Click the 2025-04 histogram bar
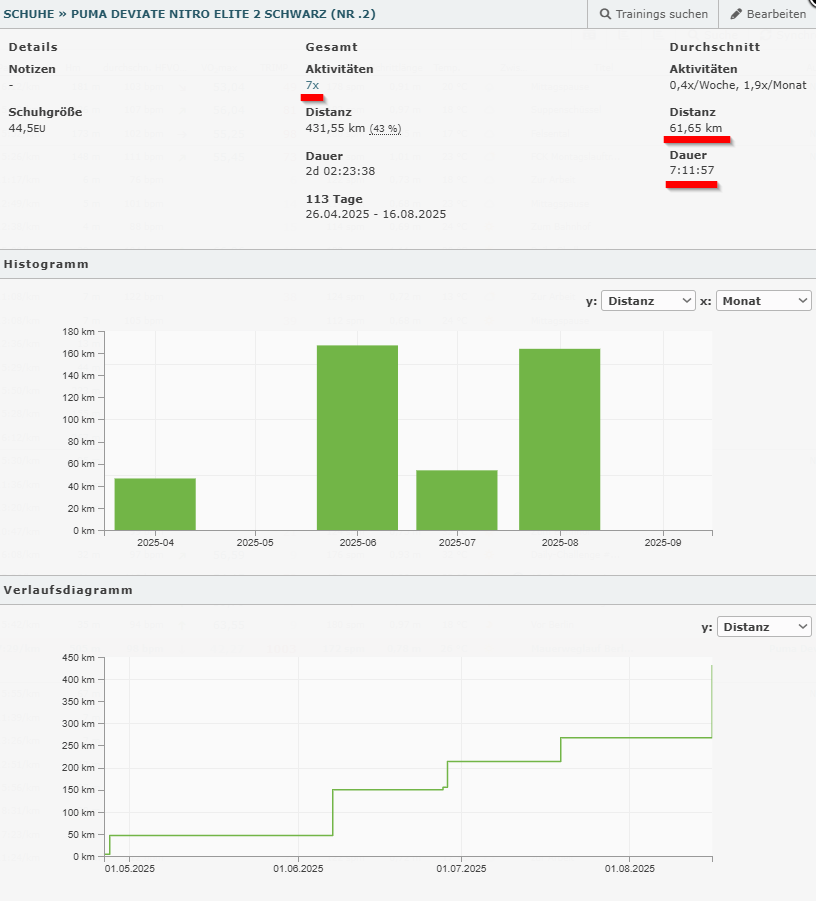The width and height of the screenshot is (816, 901). [x=155, y=504]
